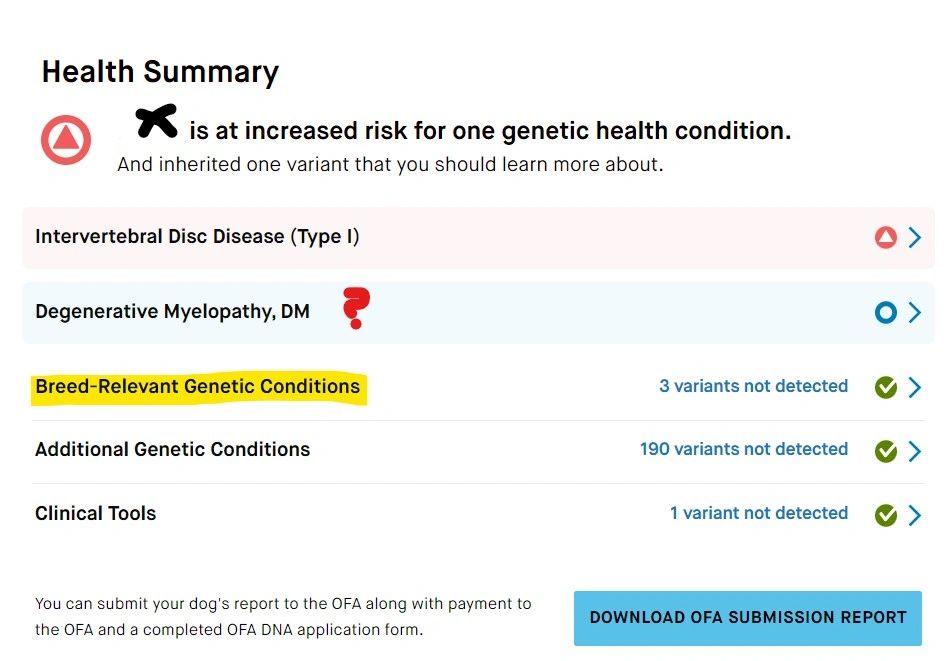952x661 pixels.
Task: Click the black scribble covering the dog's name
Action: [157, 122]
